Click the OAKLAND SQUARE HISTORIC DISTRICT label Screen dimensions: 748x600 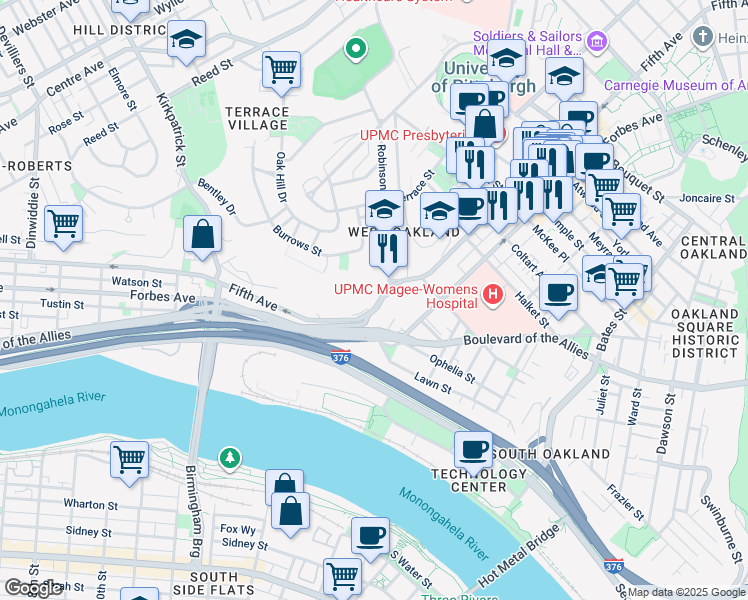click(x=705, y=333)
